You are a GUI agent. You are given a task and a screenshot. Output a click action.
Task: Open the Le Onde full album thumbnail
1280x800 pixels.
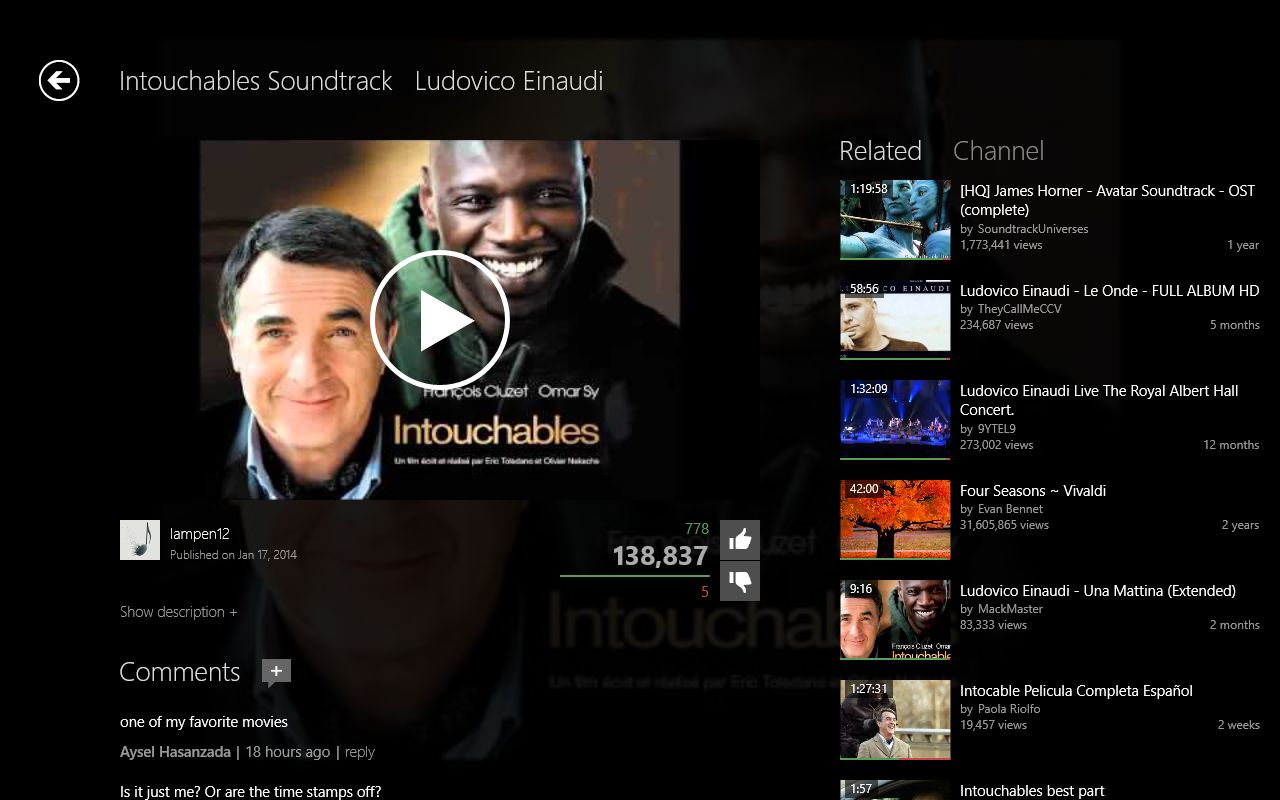pos(895,320)
